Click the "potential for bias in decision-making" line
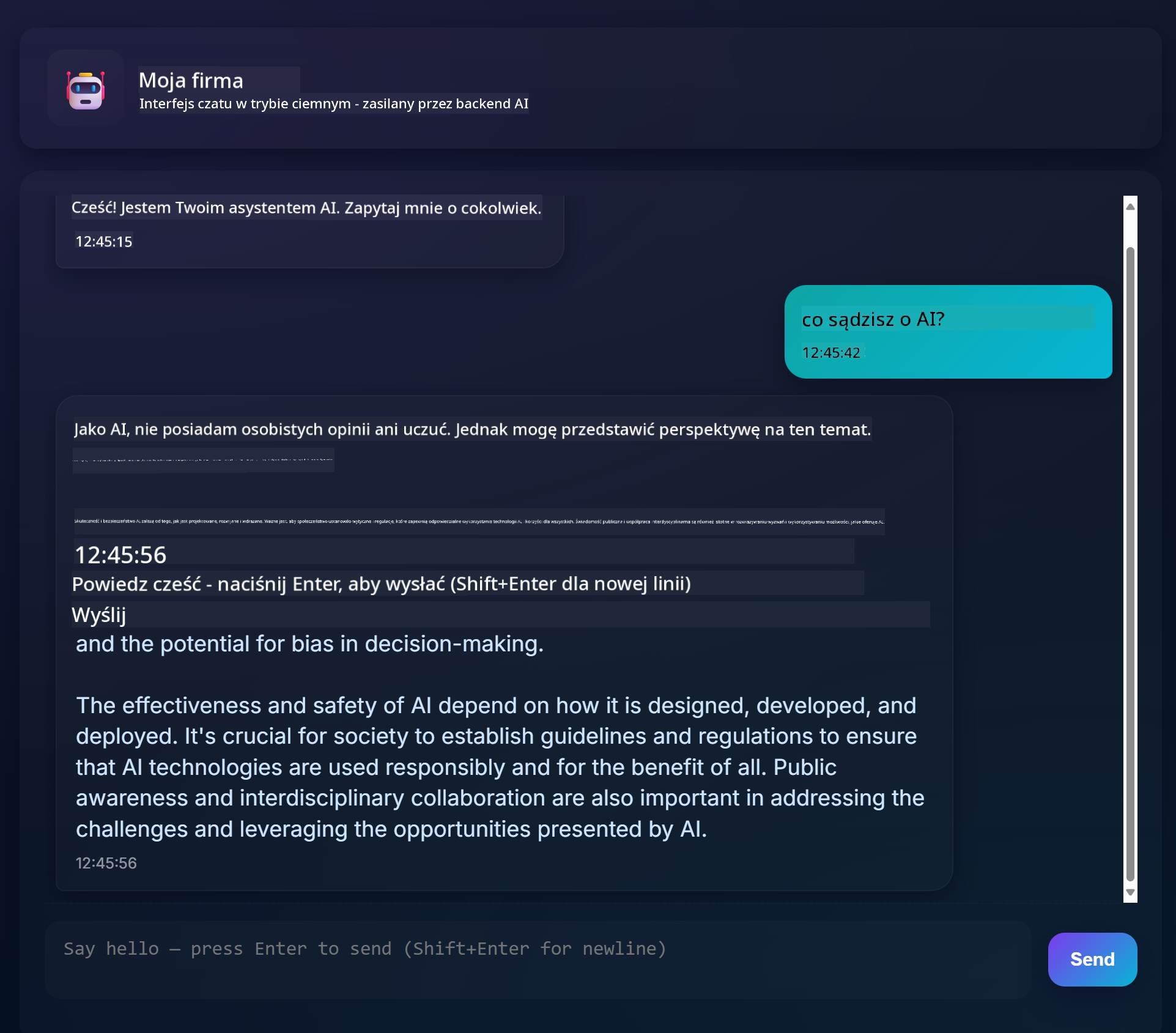1176x1033 pixels. tap(309, 644)
